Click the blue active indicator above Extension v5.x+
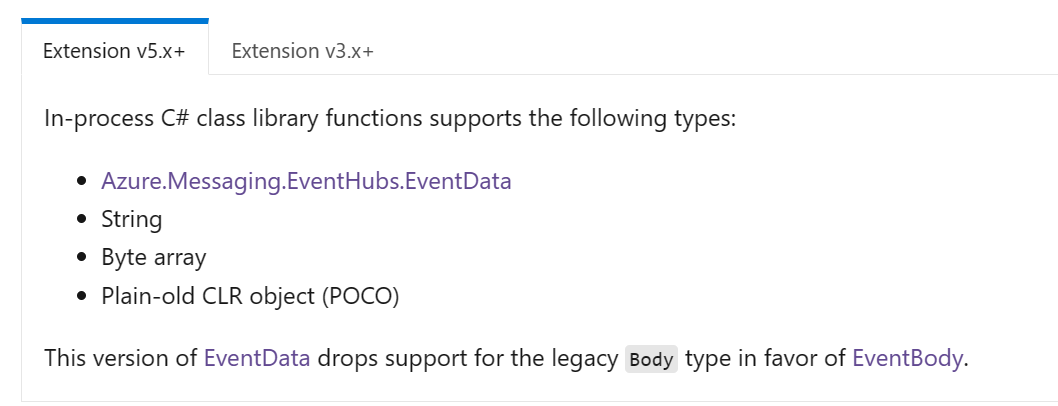 click(x=115, y=21)
